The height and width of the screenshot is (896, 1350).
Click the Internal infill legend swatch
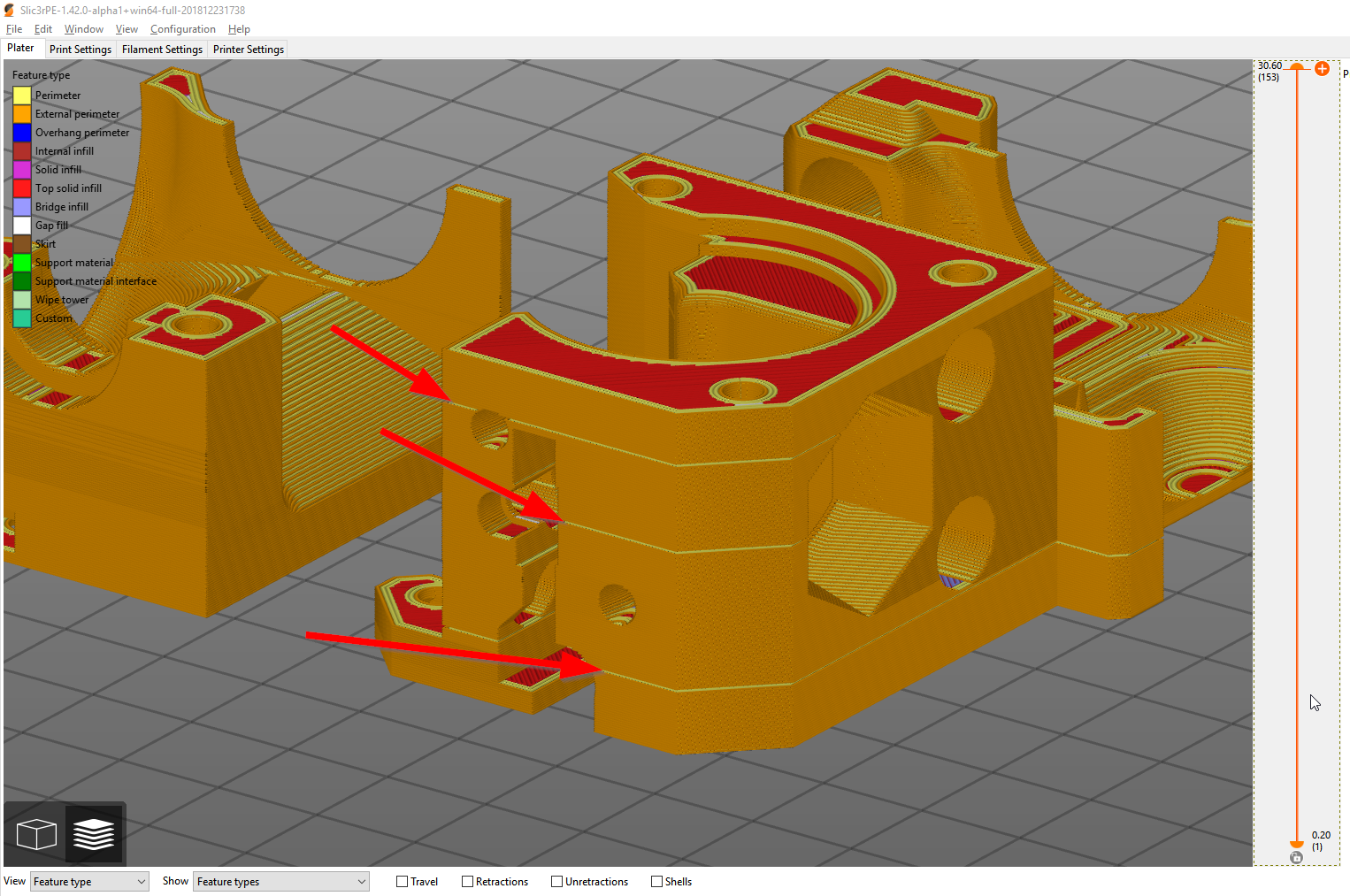tap(22, 151)
